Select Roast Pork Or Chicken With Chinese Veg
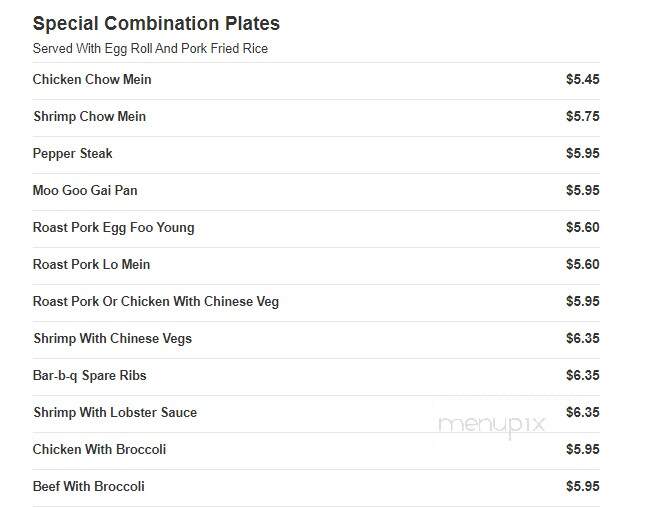The height and width of the screenshot is (507, 671). tap(156, 302)
